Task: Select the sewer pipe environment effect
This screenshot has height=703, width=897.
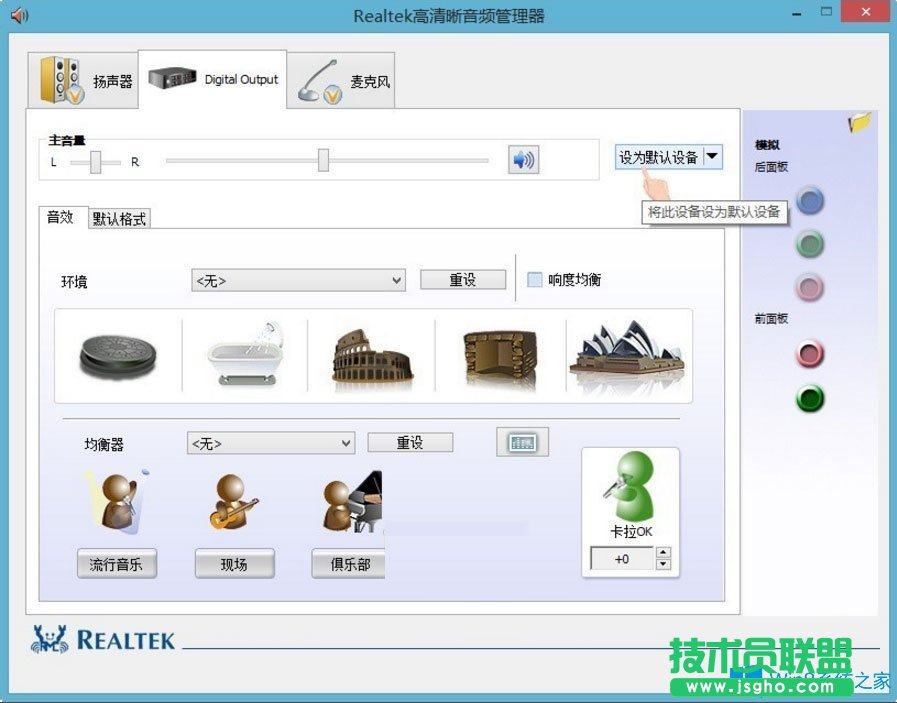Action: point(117,355)
